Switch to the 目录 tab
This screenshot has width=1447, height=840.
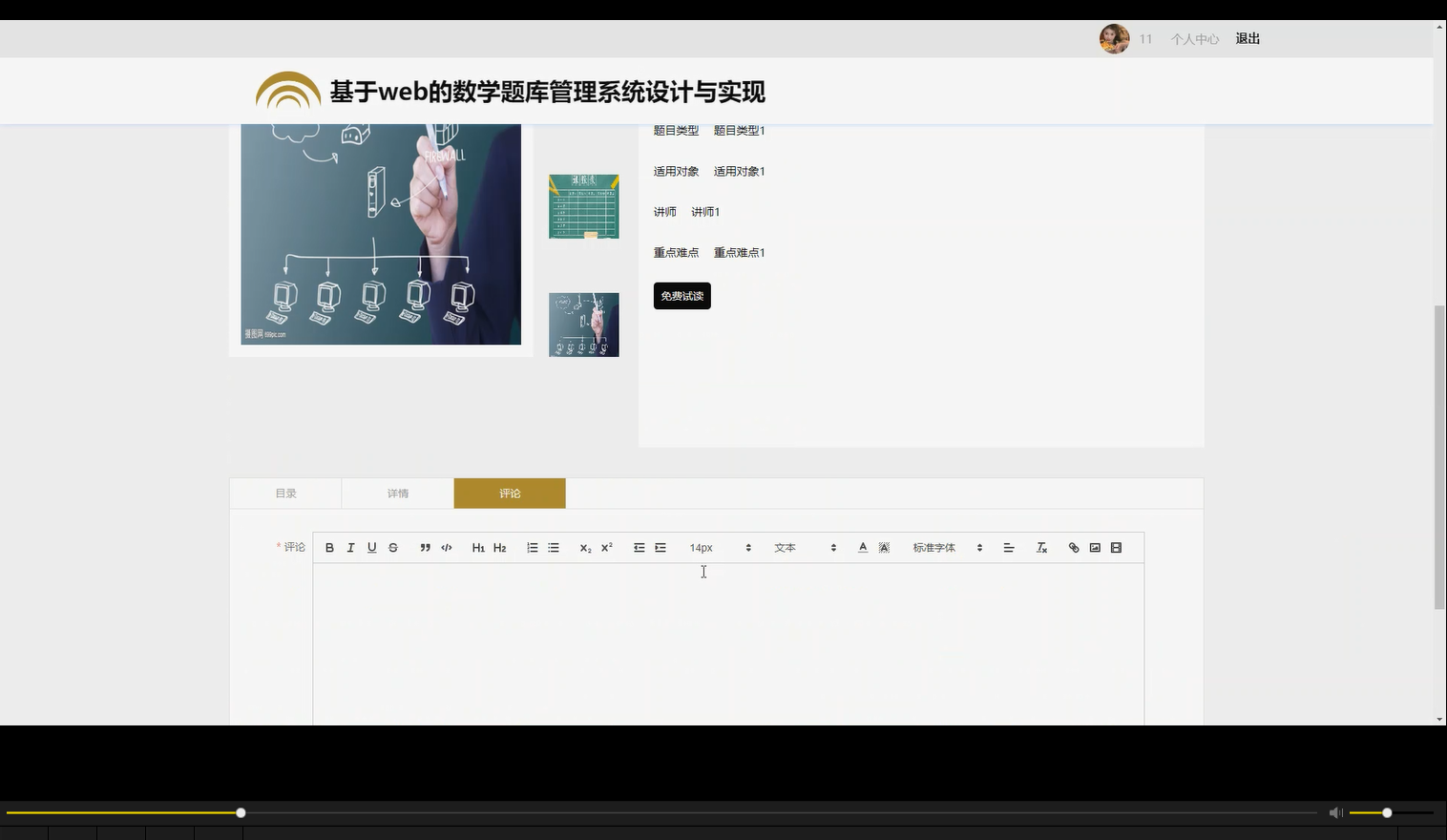coord(285,493)
